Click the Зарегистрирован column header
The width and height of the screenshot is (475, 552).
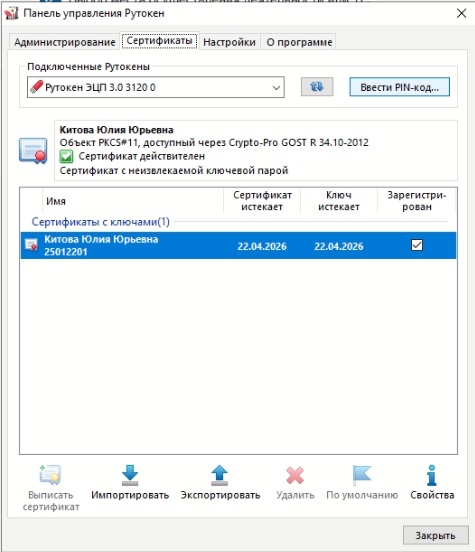tap(417, 201)
